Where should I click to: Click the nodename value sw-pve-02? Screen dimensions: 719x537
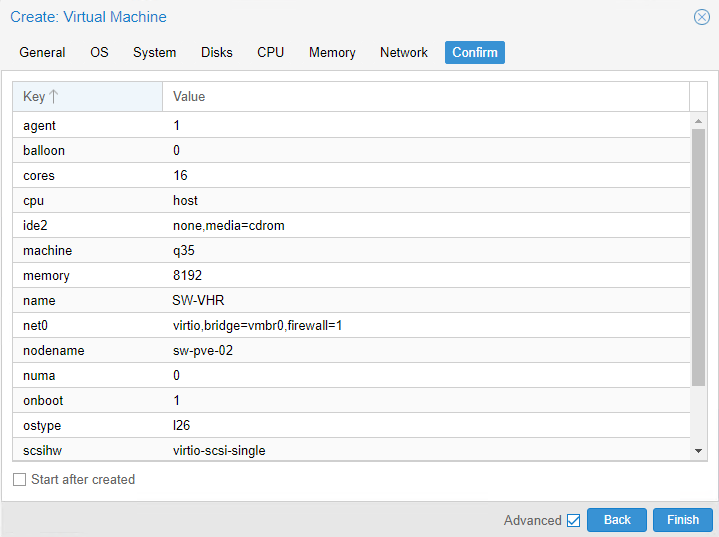pos(203,350)
